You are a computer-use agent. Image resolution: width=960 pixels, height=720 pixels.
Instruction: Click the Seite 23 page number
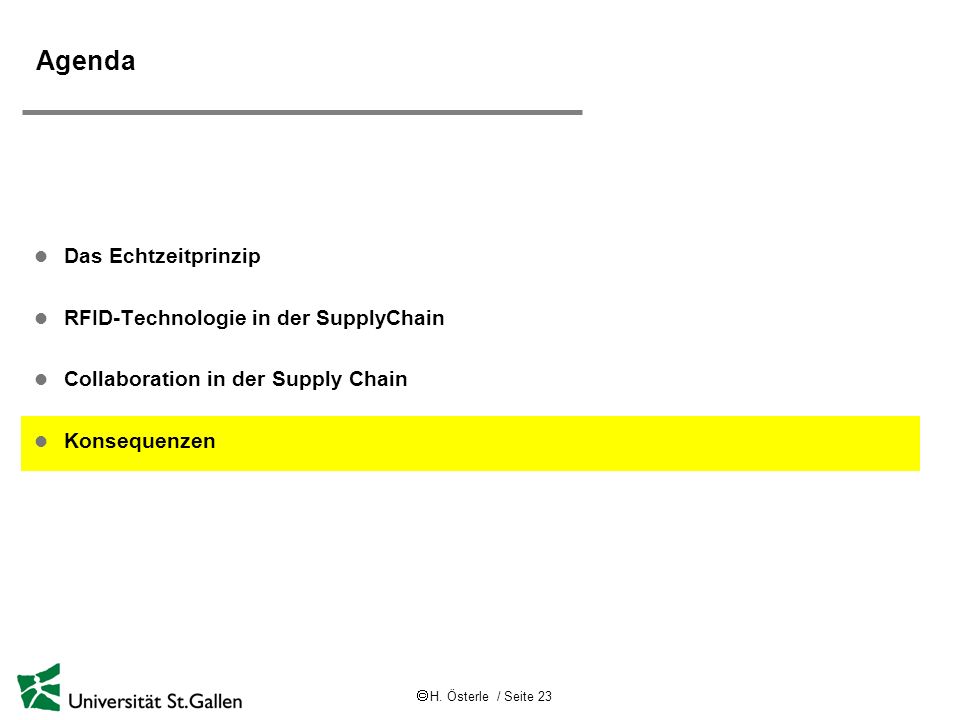click(x=528, y=696)
